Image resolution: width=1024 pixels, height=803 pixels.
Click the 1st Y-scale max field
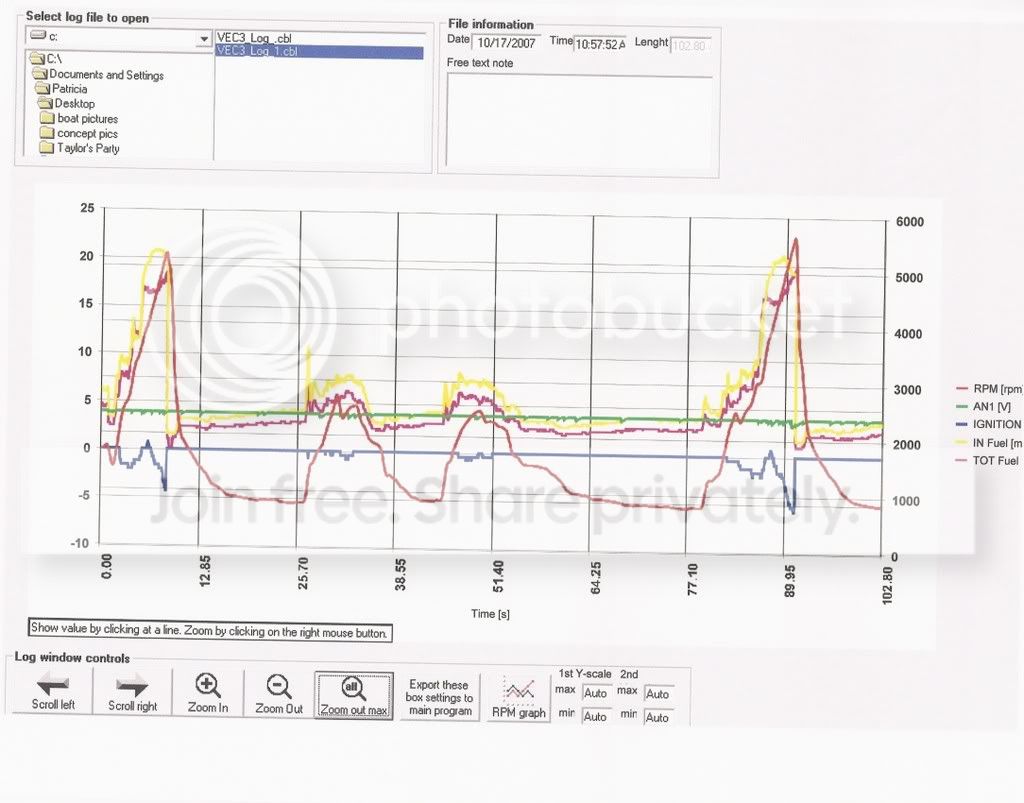[x=596, y=693]
